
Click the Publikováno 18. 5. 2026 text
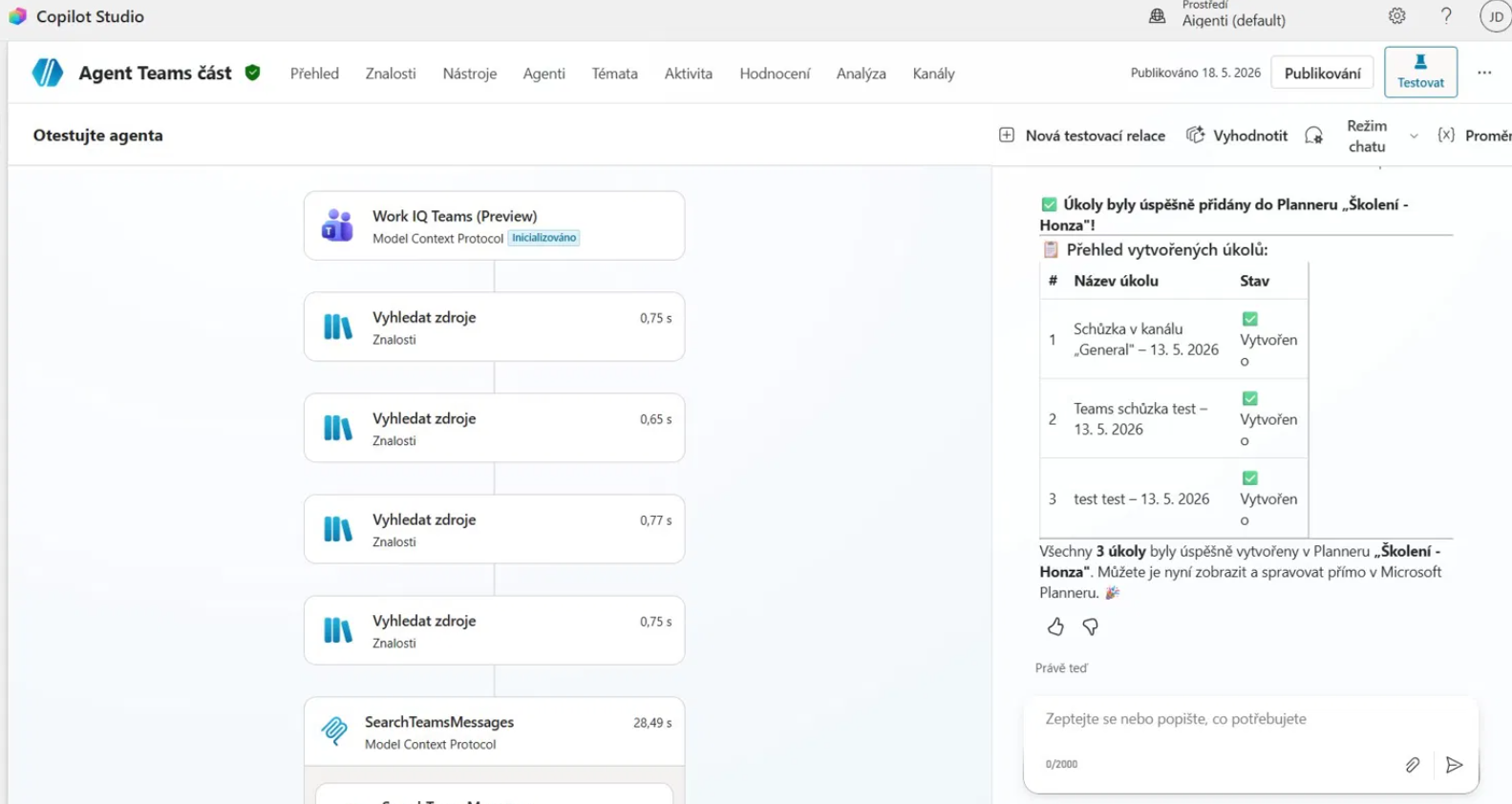[x=1195, y=73]
